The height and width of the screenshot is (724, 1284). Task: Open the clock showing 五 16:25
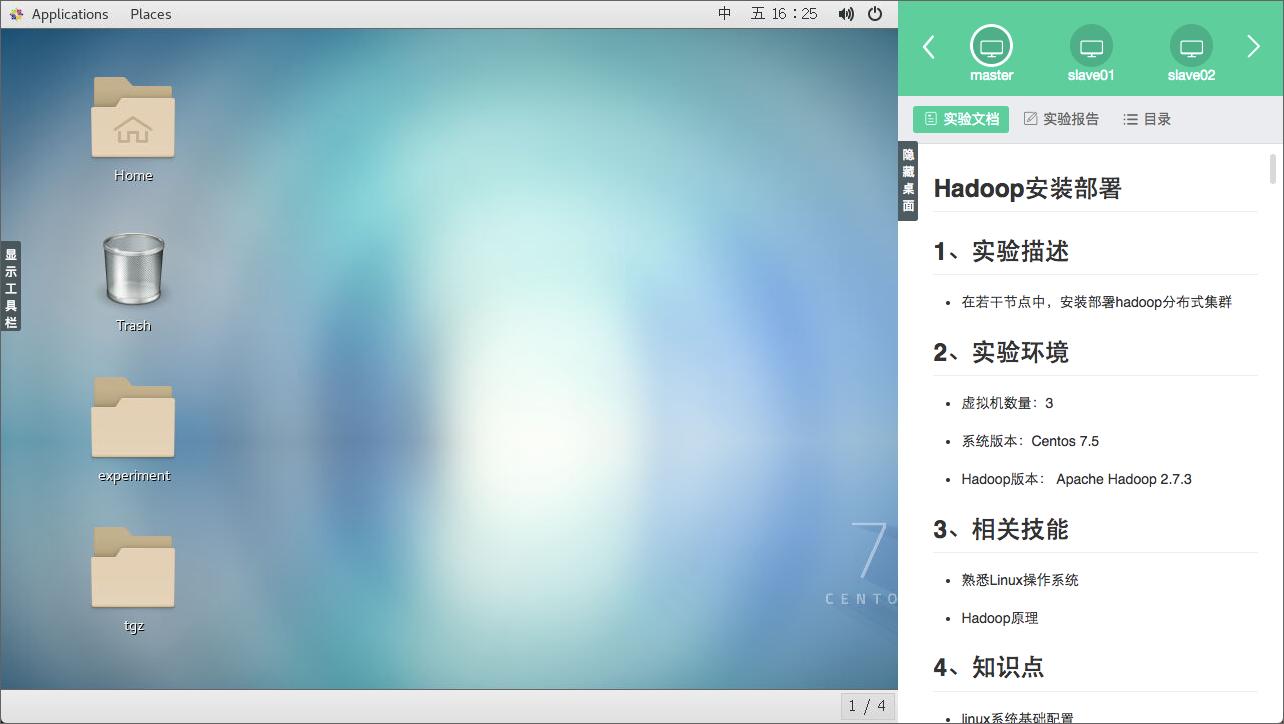point(784,14)
